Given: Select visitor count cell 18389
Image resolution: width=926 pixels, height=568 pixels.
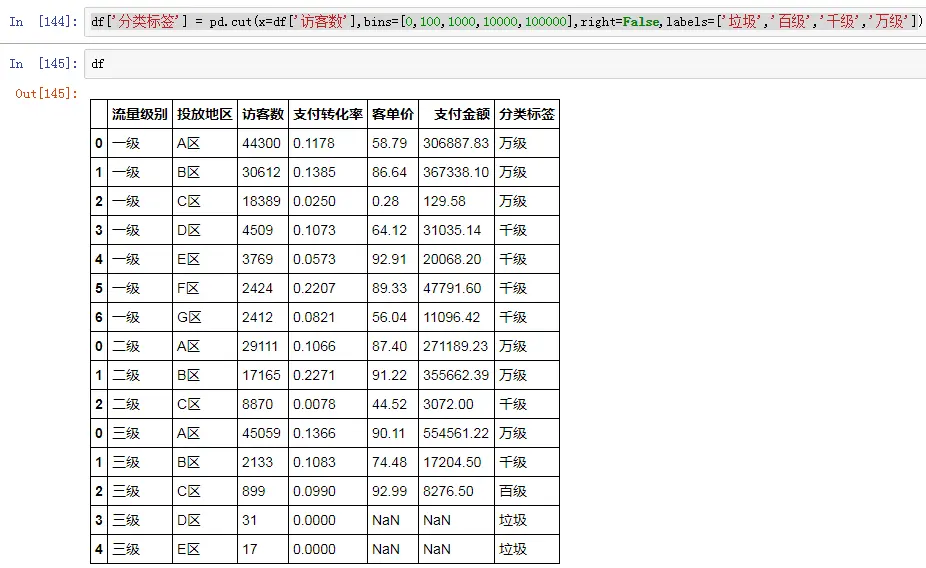Looking at the screenshot, I should [x=261, y=201].
